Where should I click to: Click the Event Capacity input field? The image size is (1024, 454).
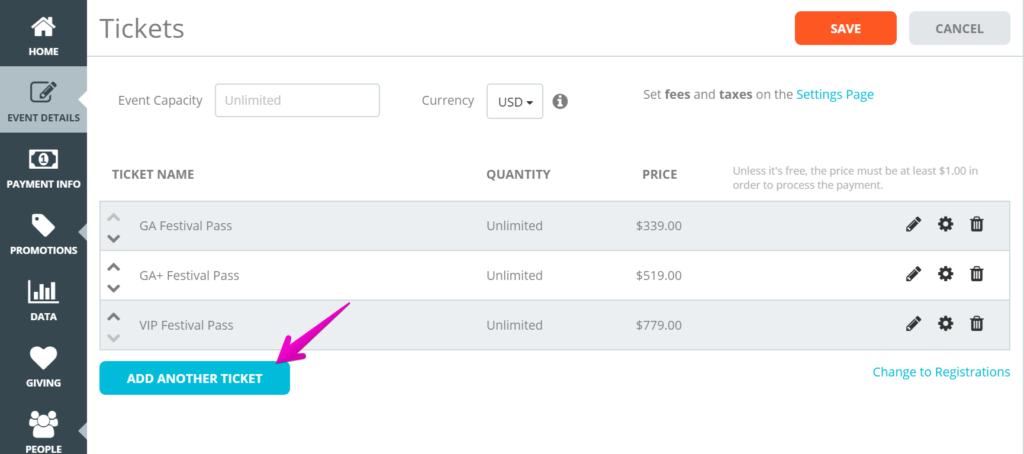click(297, 100)
